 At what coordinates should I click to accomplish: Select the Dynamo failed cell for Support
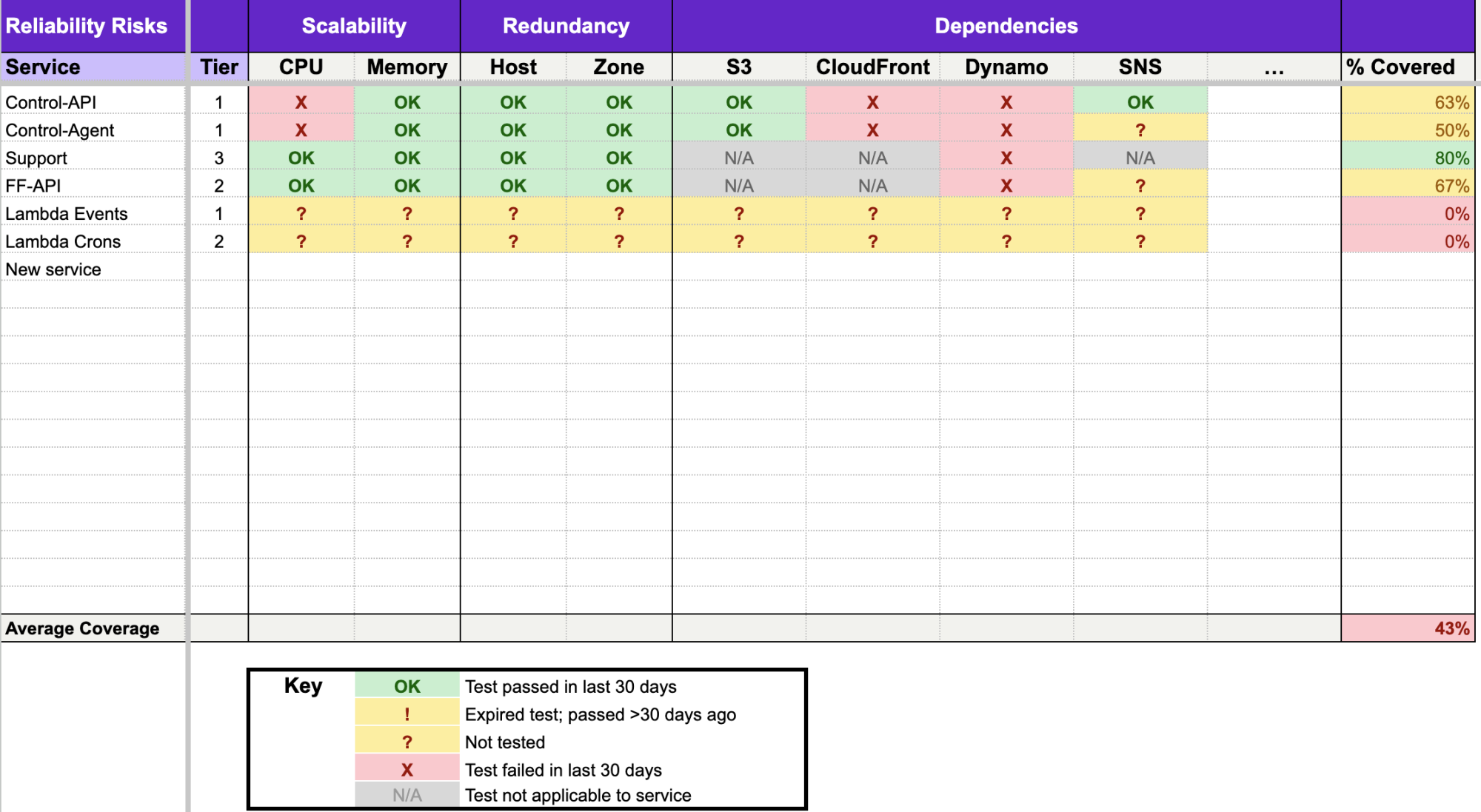tap(1006, 158)
